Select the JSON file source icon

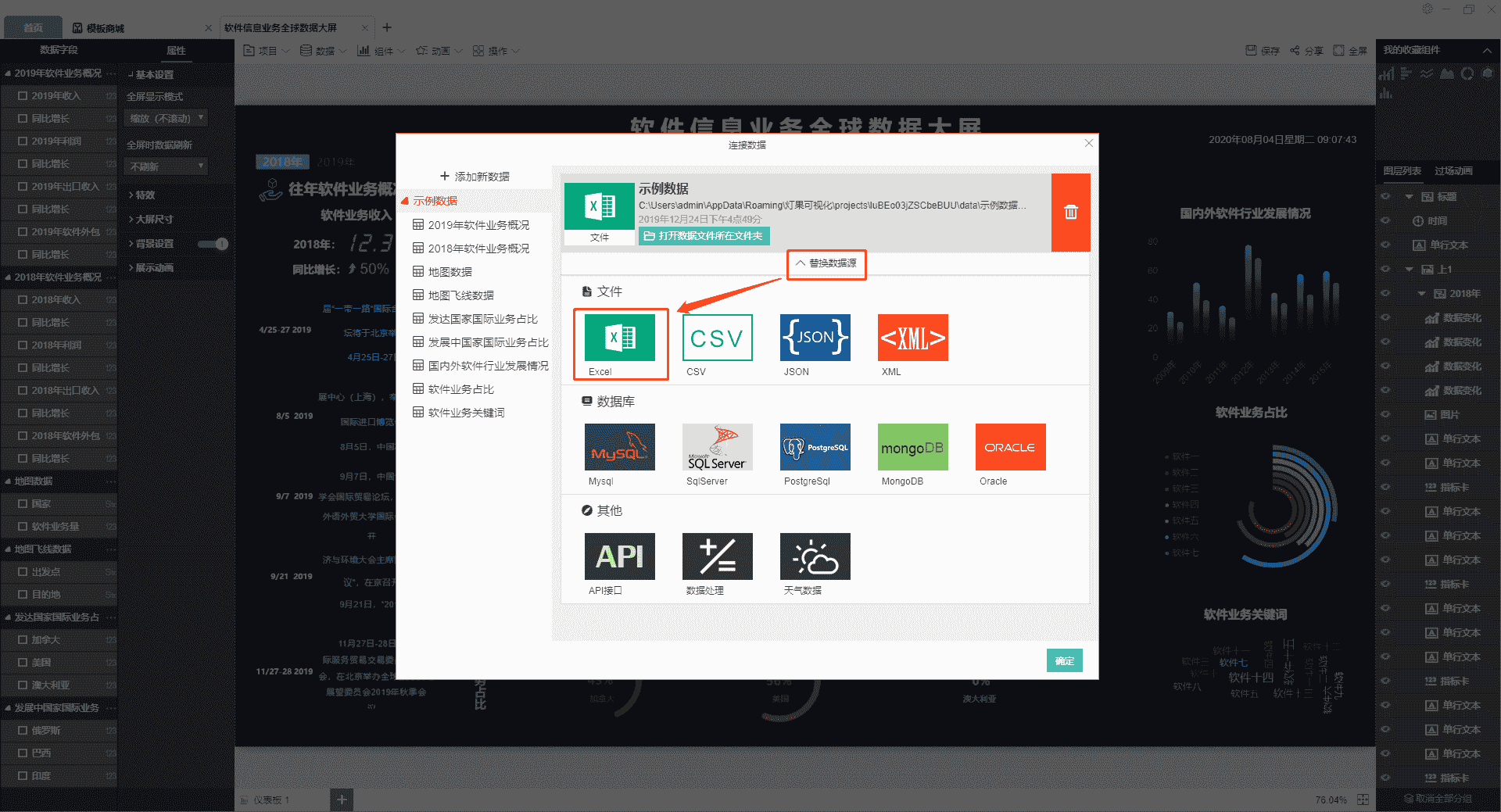(815, 338)
